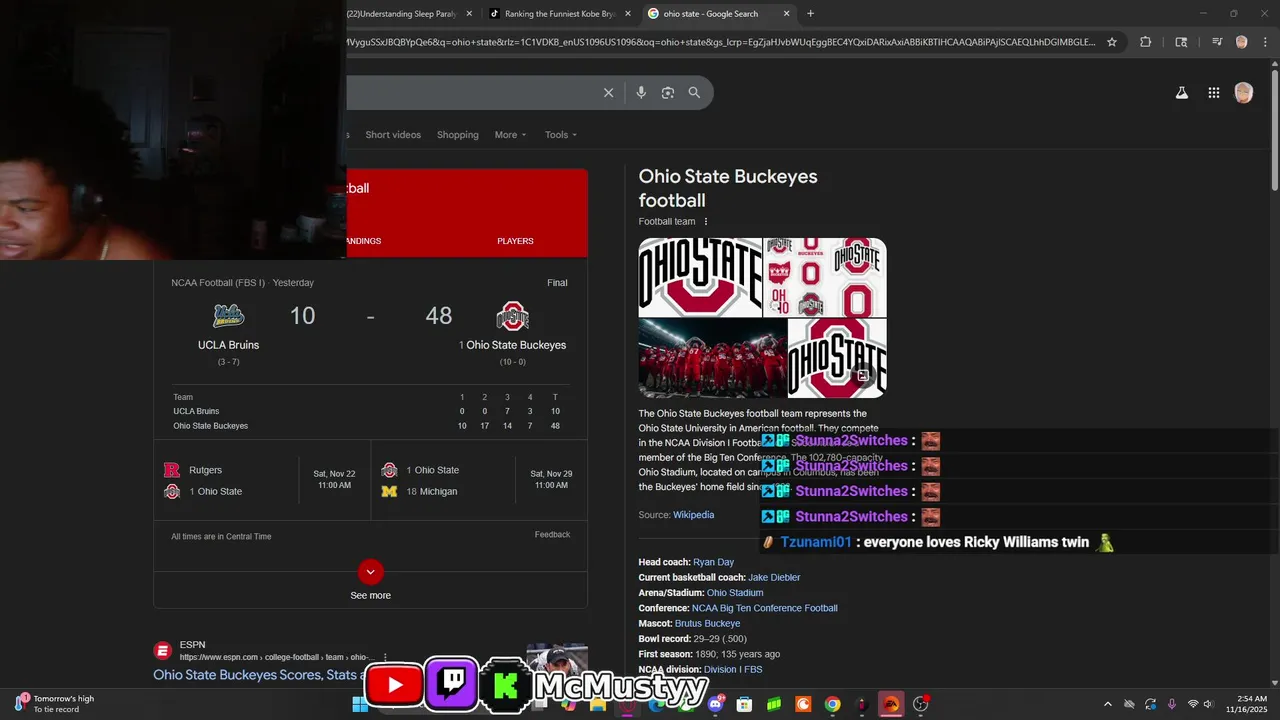Open Google Search Labs flask icon
Viewport: 1280px width, 720px height.
point(1181,93)
